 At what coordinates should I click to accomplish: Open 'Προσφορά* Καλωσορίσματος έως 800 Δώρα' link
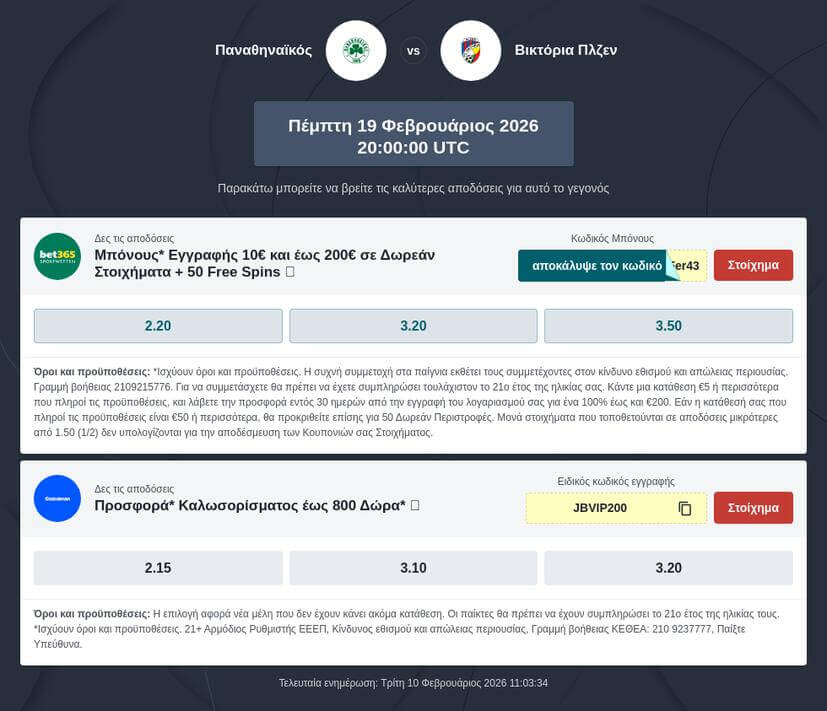point(249,506)
